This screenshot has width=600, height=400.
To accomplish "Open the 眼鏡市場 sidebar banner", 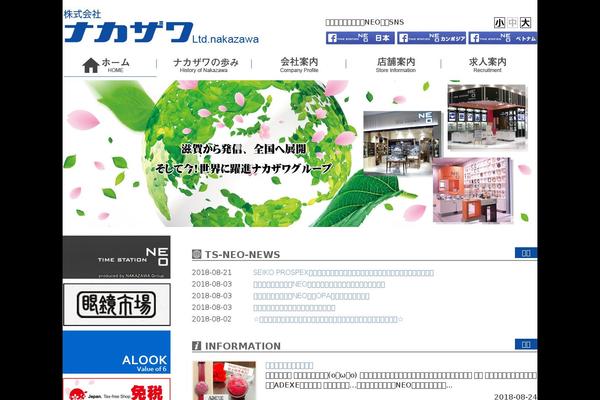I will (x=117, y=305).
